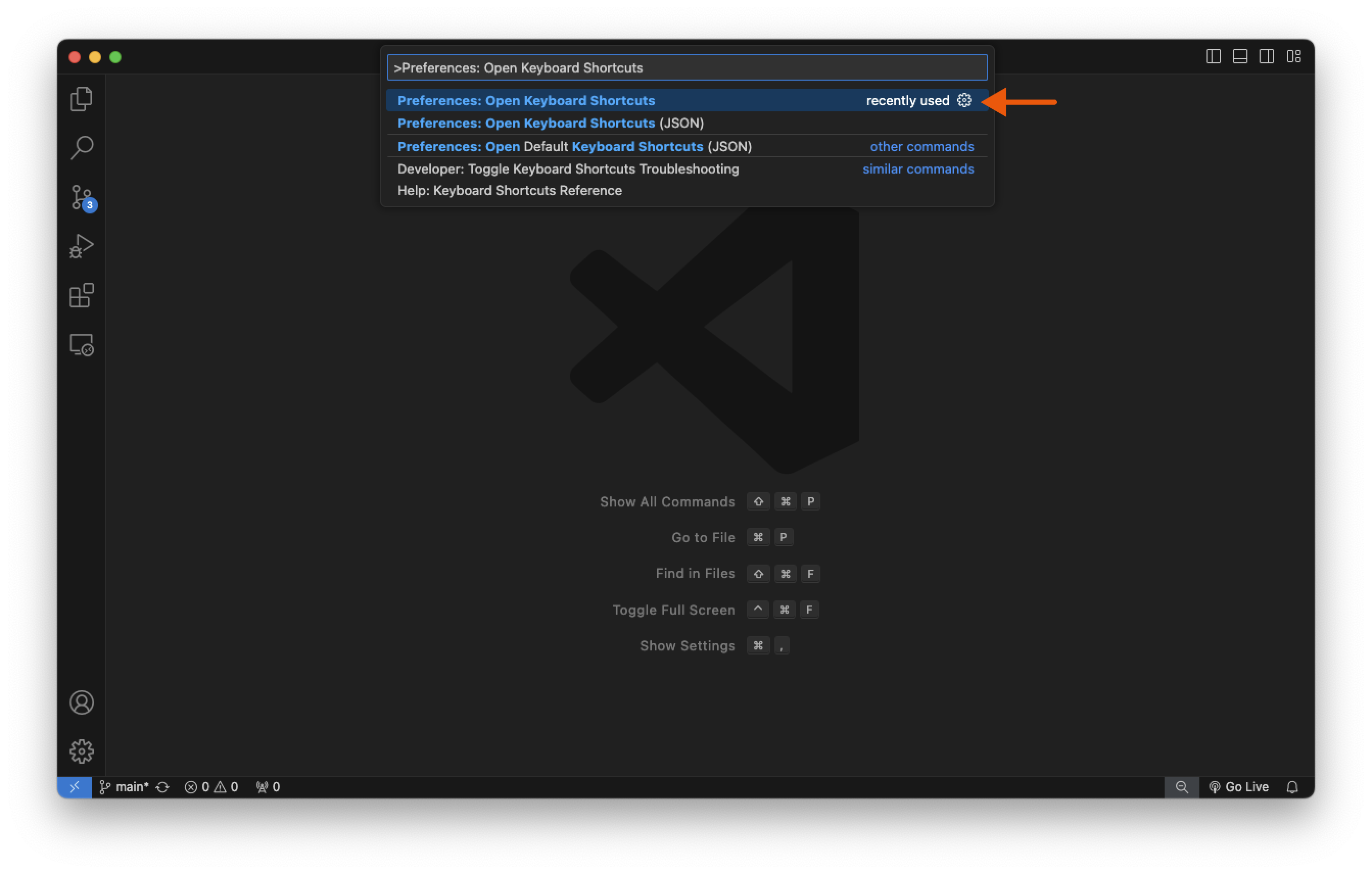Open the Manage gear in activity bar
The image size is (1372, 874).
point(82,751)
